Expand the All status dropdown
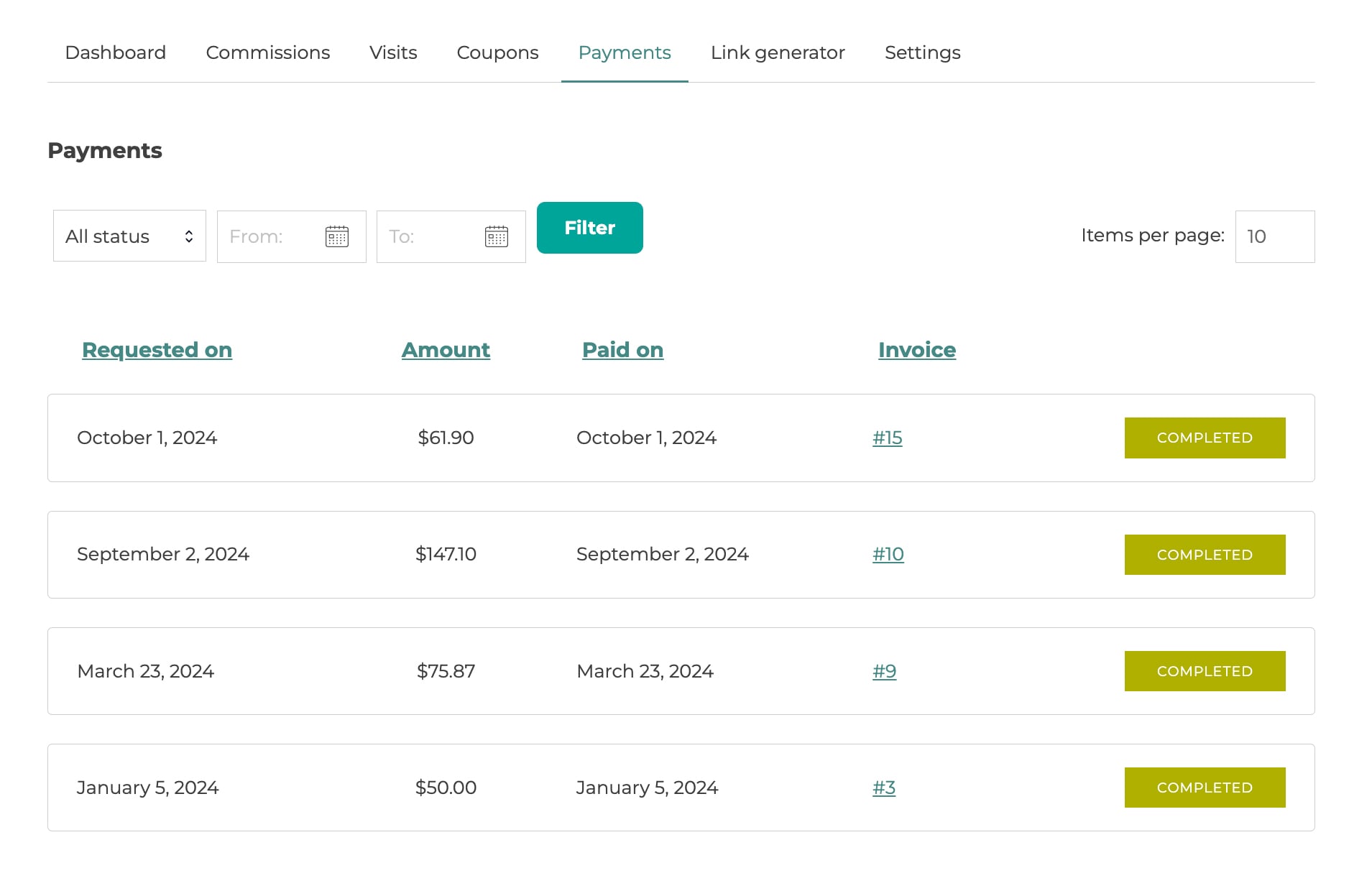The width and height of the screenshot is (1372, 891). [129, 236]
